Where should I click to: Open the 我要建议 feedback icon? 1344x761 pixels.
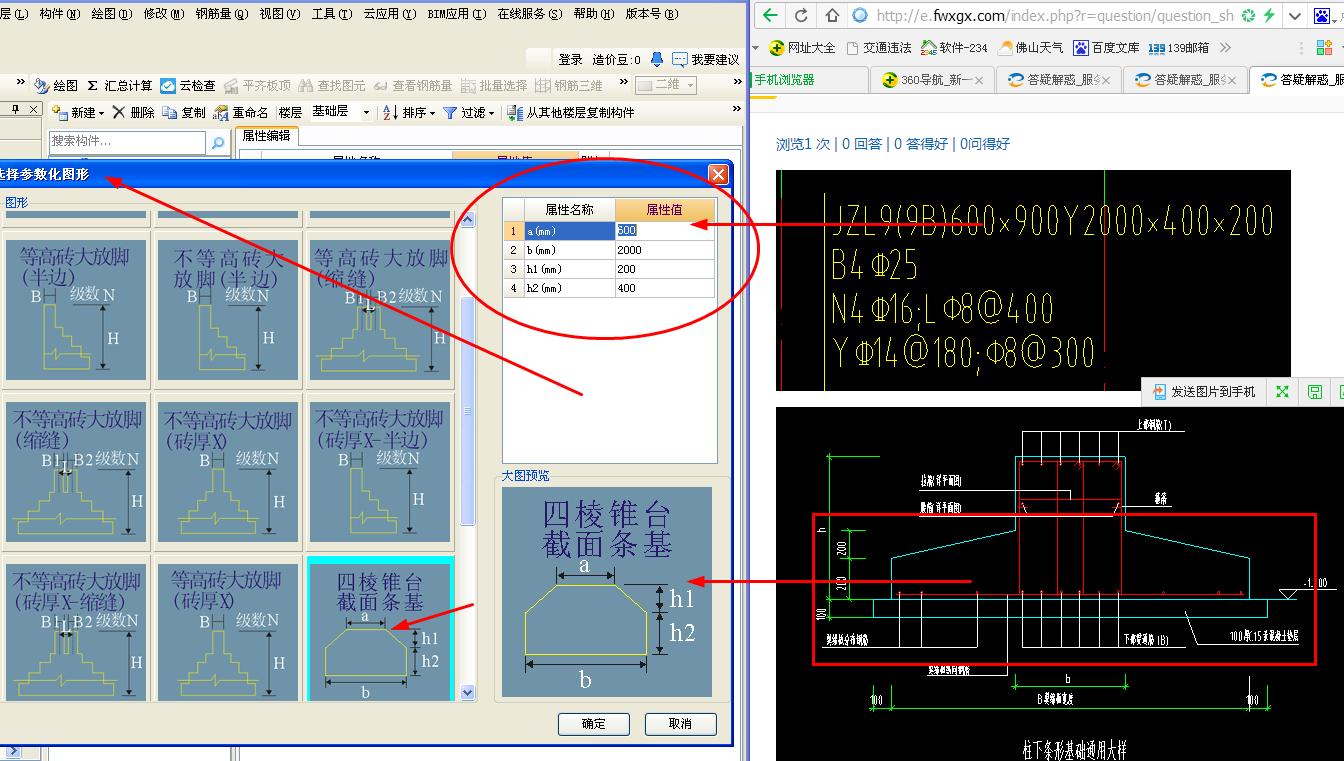(x=680, y=60)
